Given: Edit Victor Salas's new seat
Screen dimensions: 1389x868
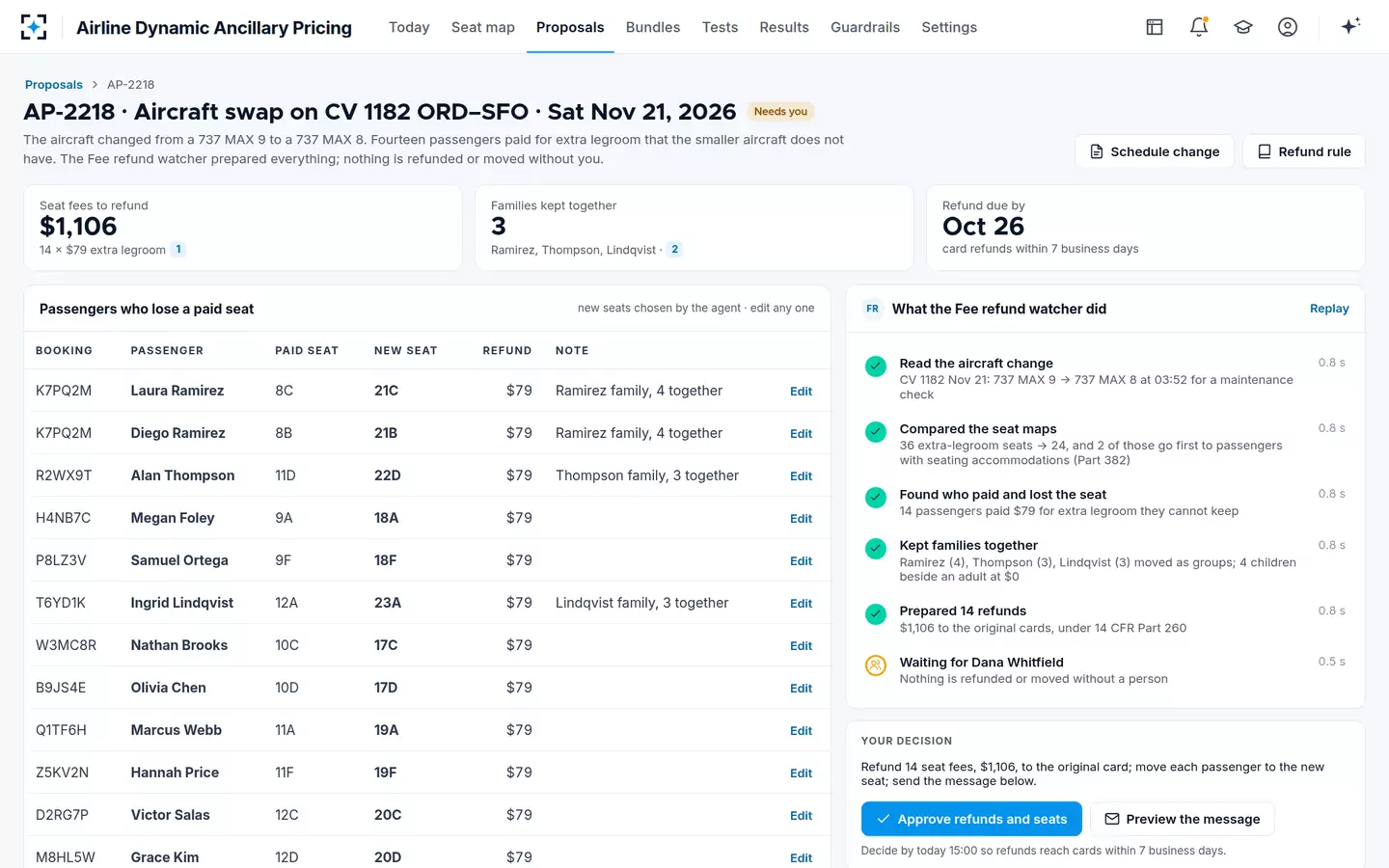Looking at the screenshot, I should pos(801,816).
